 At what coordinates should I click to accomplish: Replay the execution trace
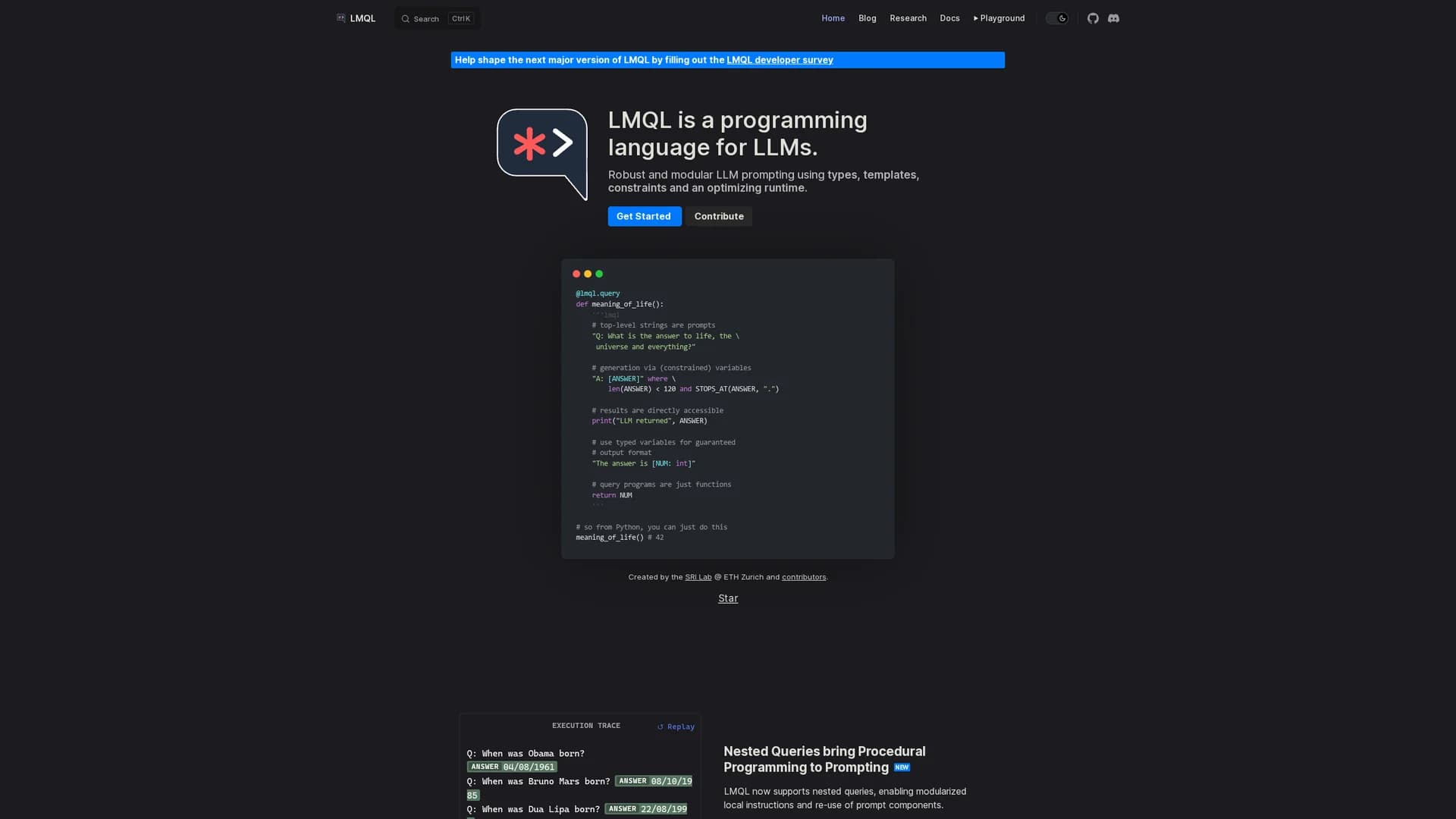[x=676, y=726]
